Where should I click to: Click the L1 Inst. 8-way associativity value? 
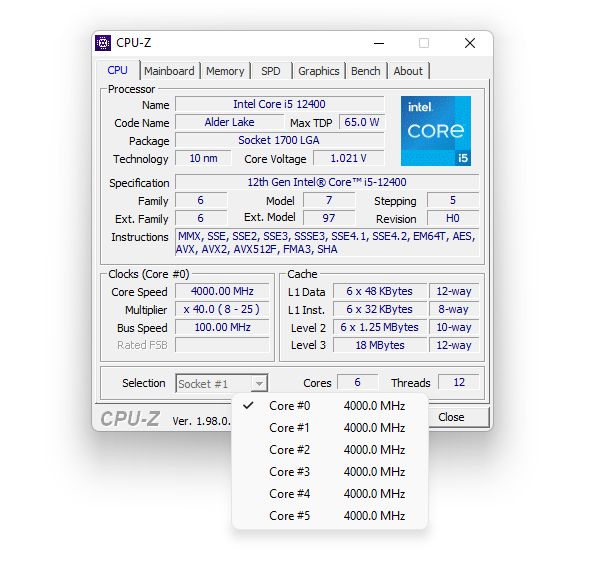coord(454,309)
